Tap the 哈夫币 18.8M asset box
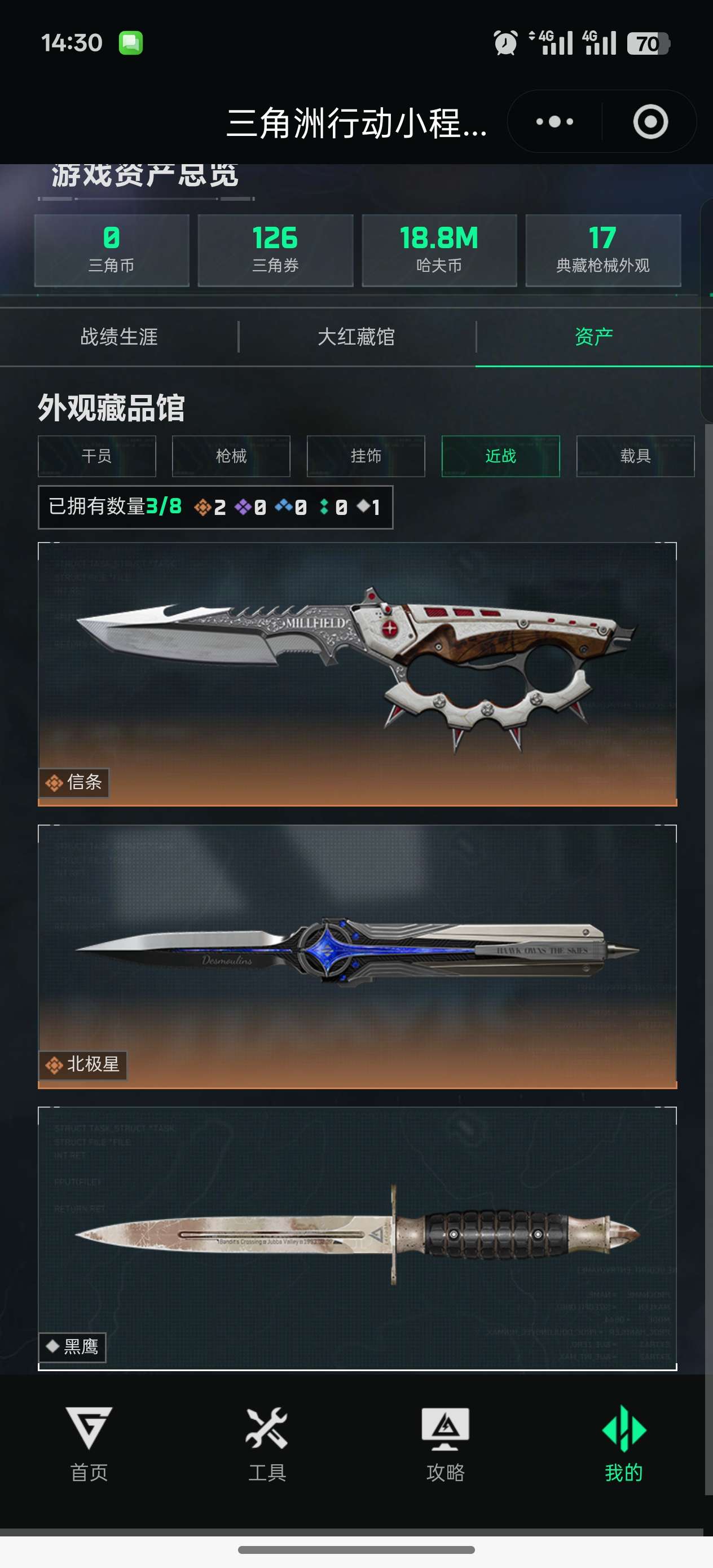Screen dimensions: 713x1568 (x=439, y=250)
